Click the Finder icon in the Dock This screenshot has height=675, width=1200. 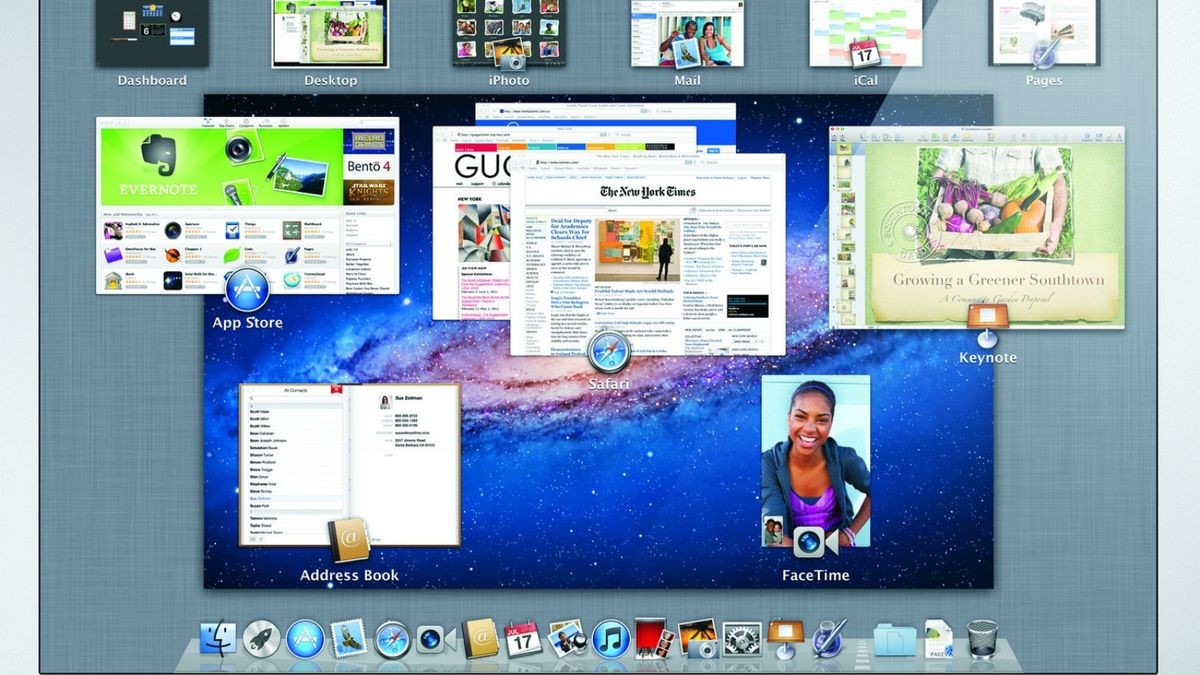220,640
